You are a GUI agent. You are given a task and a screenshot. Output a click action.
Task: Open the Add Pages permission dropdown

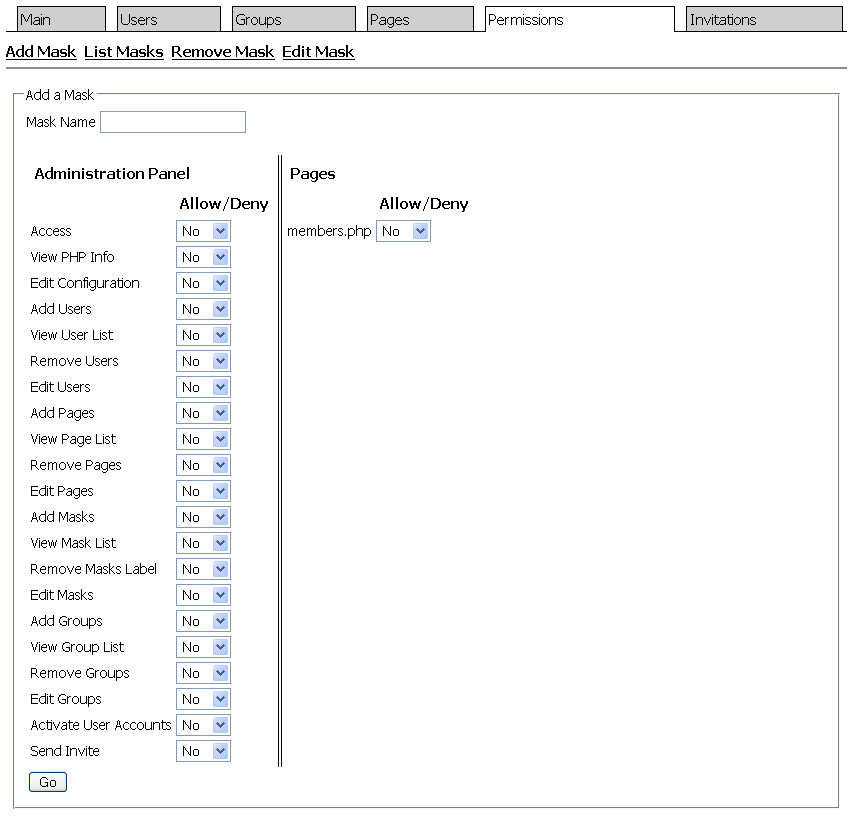pyautogui.click(x=203, y=412)
